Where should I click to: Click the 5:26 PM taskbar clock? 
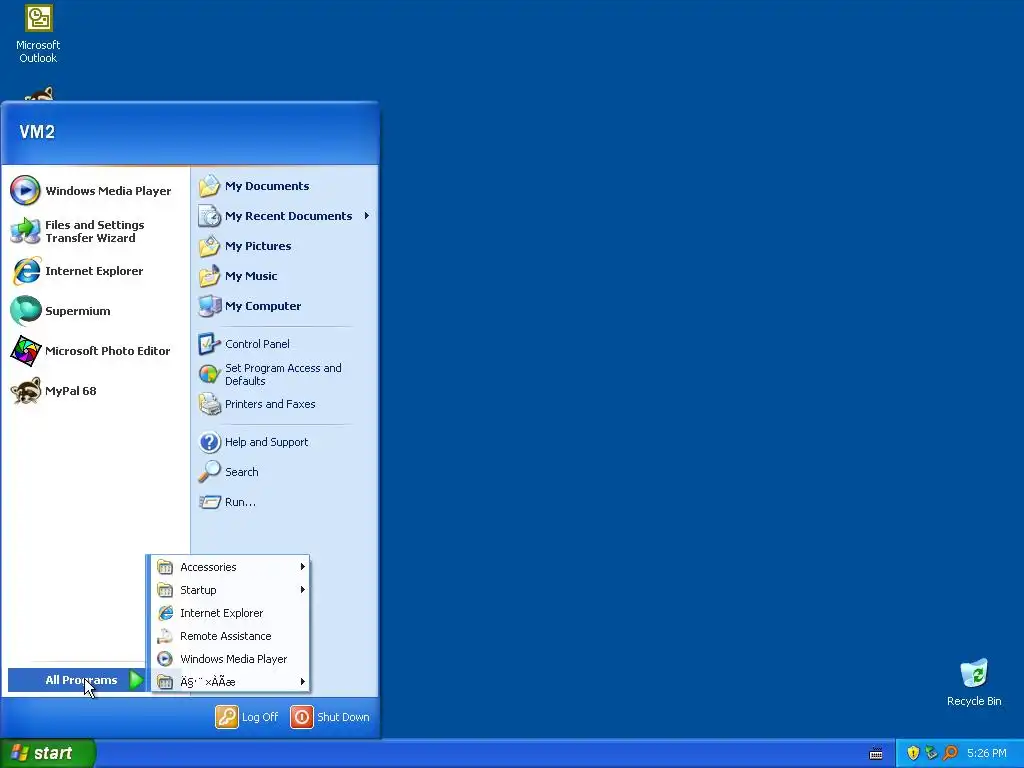coord(987,753)
